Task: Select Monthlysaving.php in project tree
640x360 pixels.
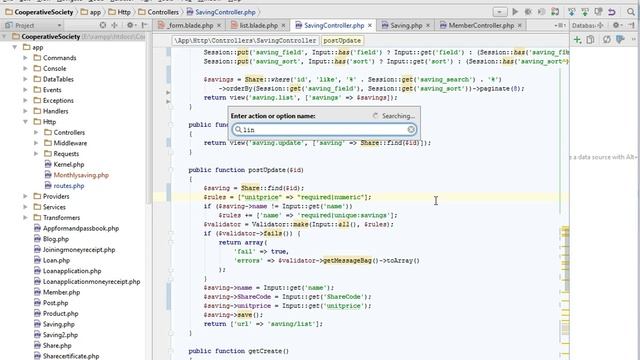Action: pyautogui.click(x=81, y=175)
